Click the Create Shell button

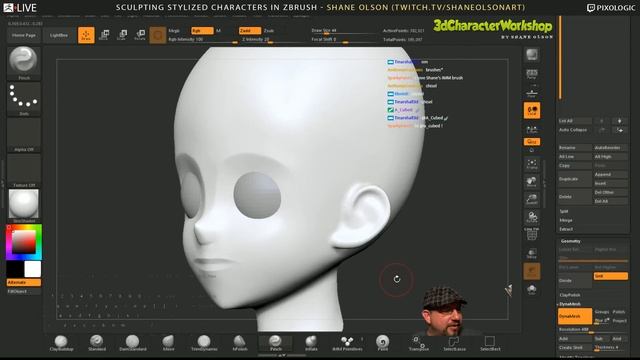click(x=575, y=347)
